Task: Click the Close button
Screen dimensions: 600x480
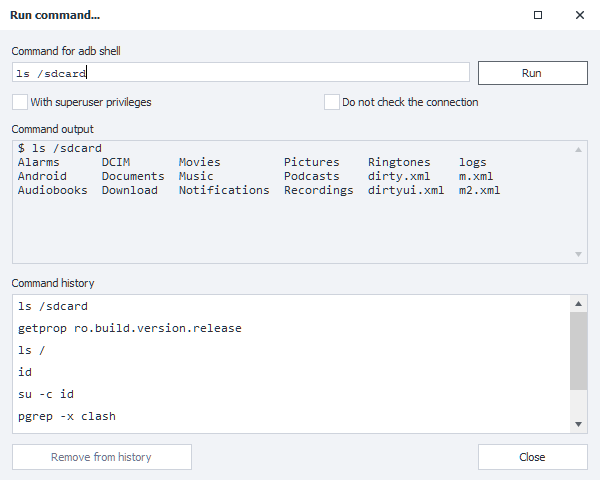Action: coord(533,457)
